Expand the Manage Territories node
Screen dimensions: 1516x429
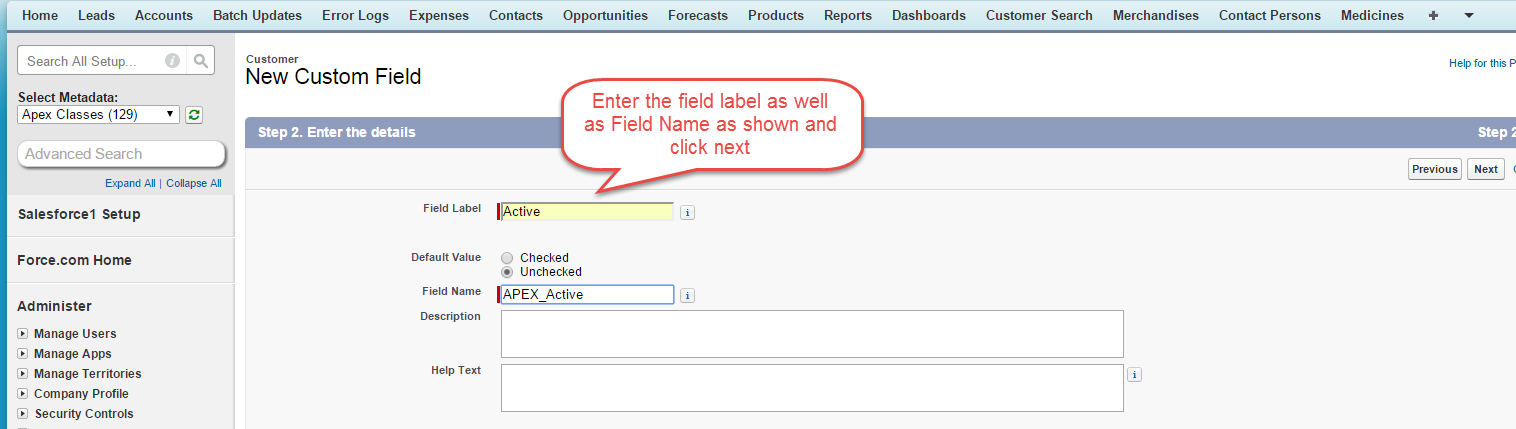coord(23,374)
